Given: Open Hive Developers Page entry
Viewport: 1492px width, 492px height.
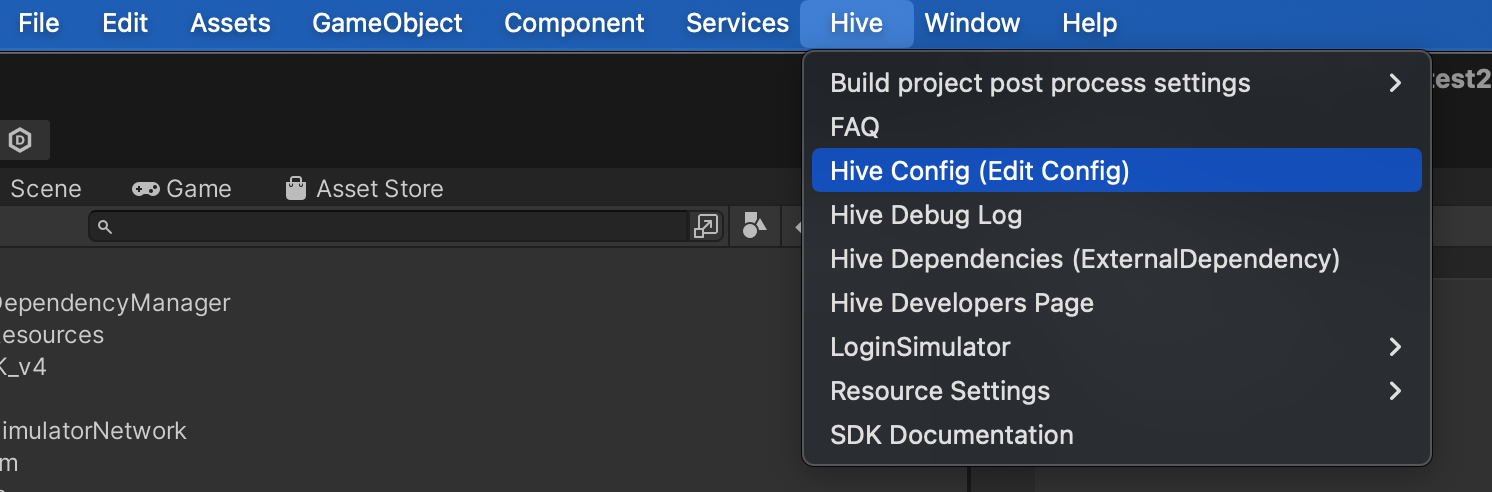Looking at the screenshot, I should [962, 303].
